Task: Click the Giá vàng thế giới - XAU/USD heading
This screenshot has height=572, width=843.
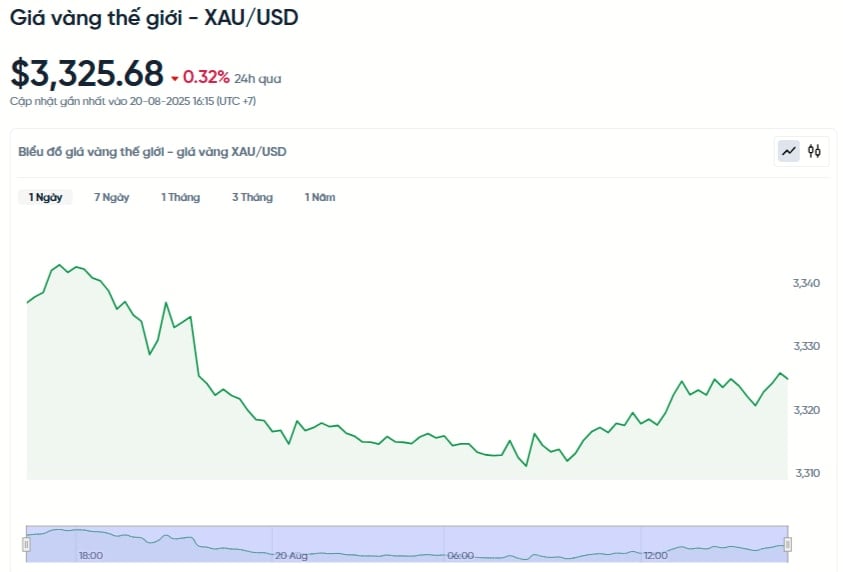Action: pyautogui.click(x=154, y=18)
